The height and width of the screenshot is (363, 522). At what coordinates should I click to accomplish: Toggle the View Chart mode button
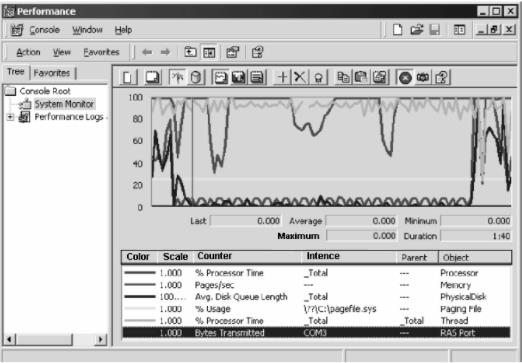point(220,77)
